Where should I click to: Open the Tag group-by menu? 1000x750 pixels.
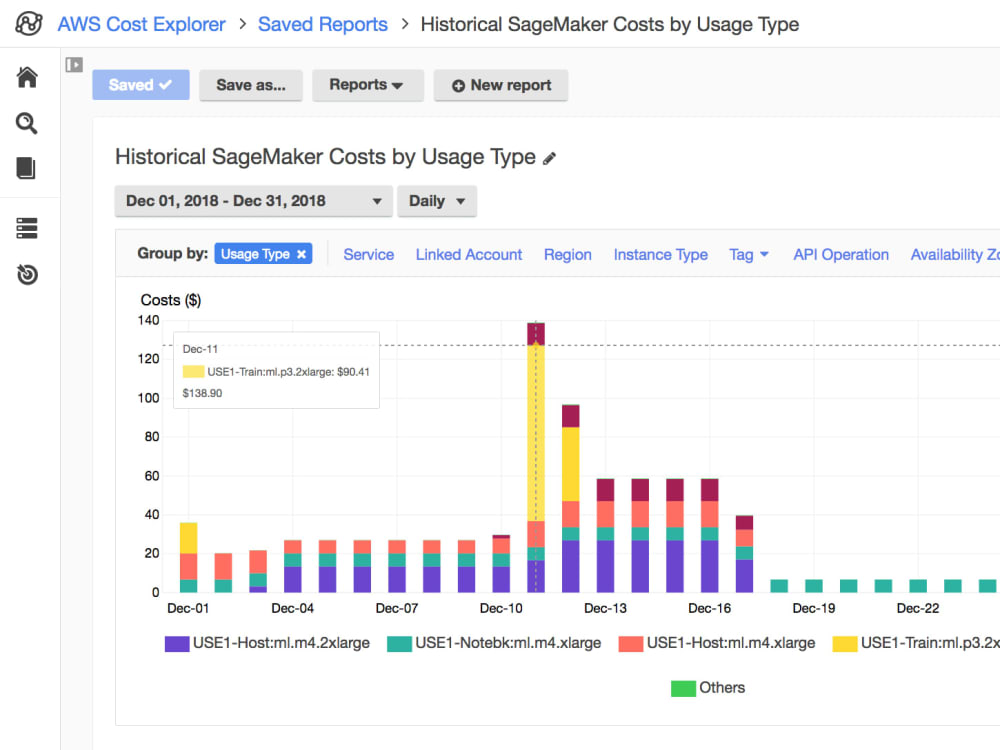[748, 255]
